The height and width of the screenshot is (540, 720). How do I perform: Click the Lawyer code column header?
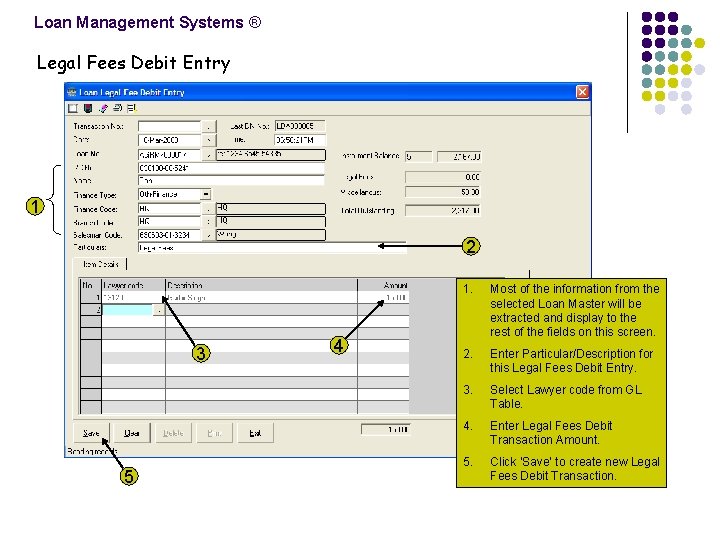(x=133, y=285)
